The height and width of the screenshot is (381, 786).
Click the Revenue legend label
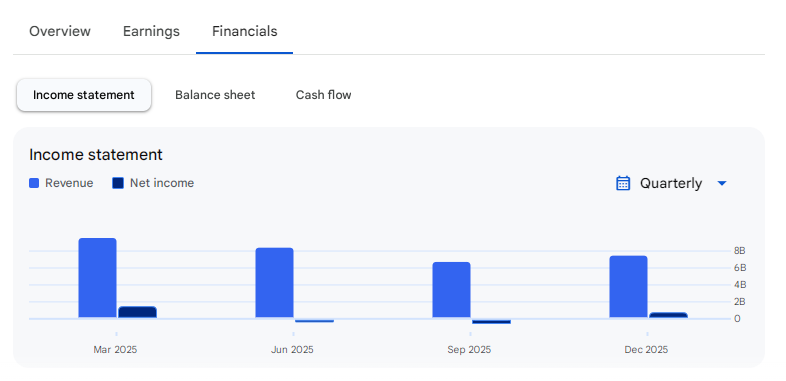(x=69, y=183)
